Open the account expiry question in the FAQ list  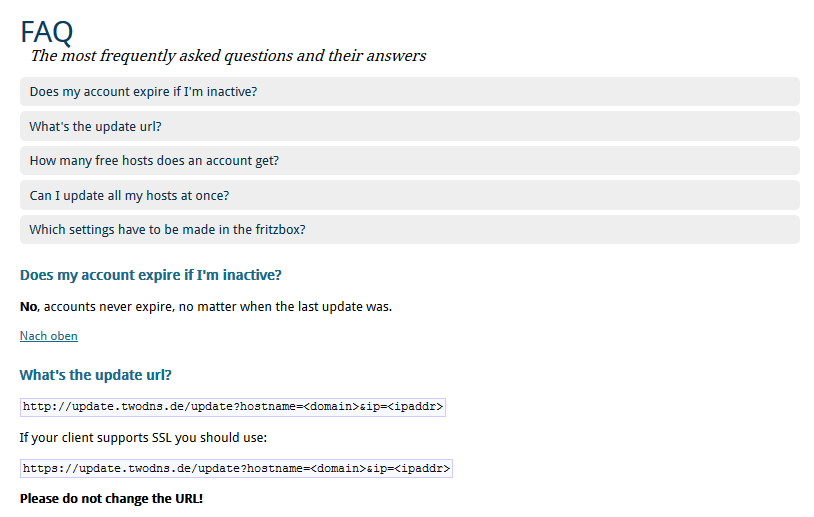click(410, 92)
